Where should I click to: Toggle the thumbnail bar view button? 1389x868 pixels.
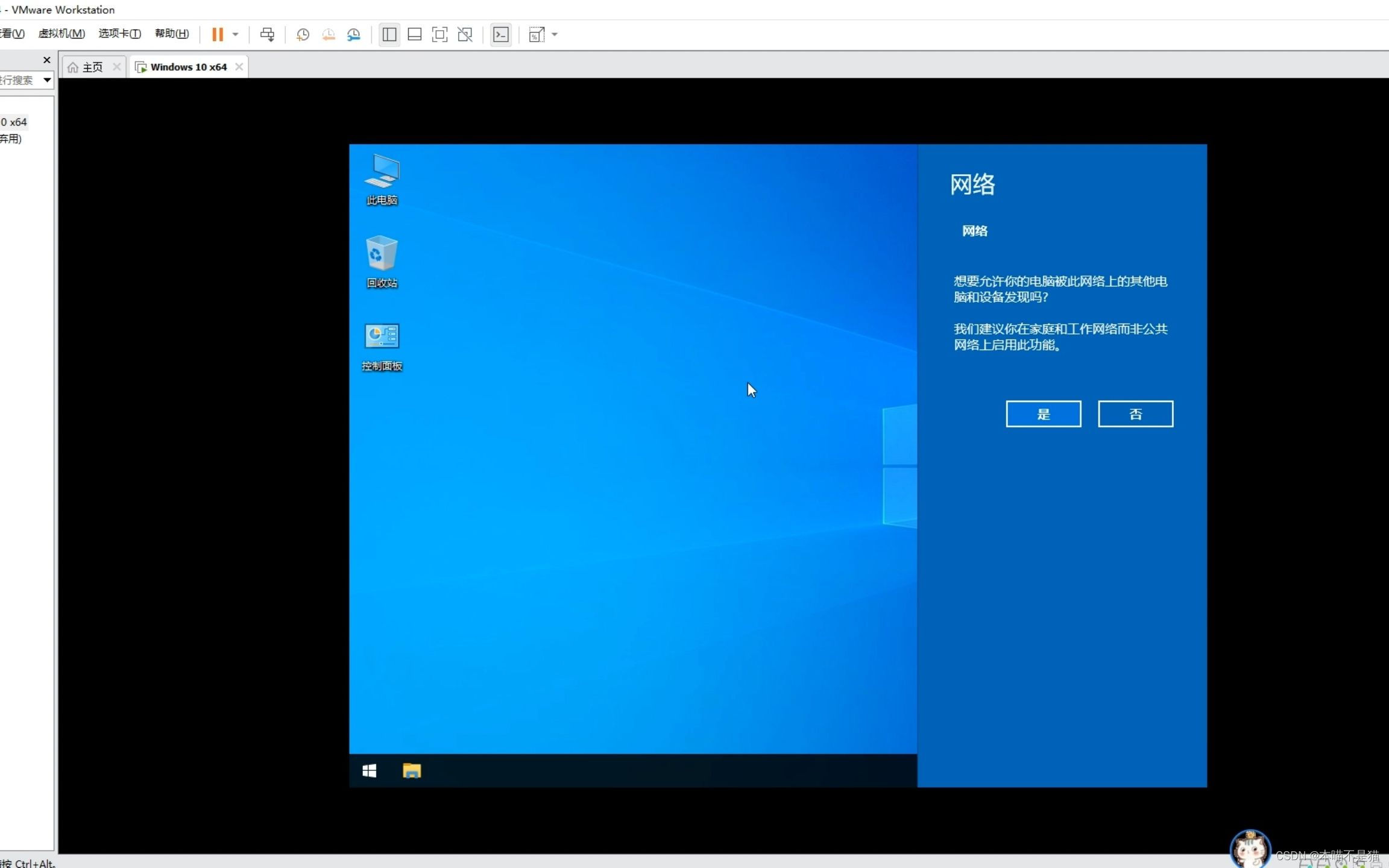point(415,34)
